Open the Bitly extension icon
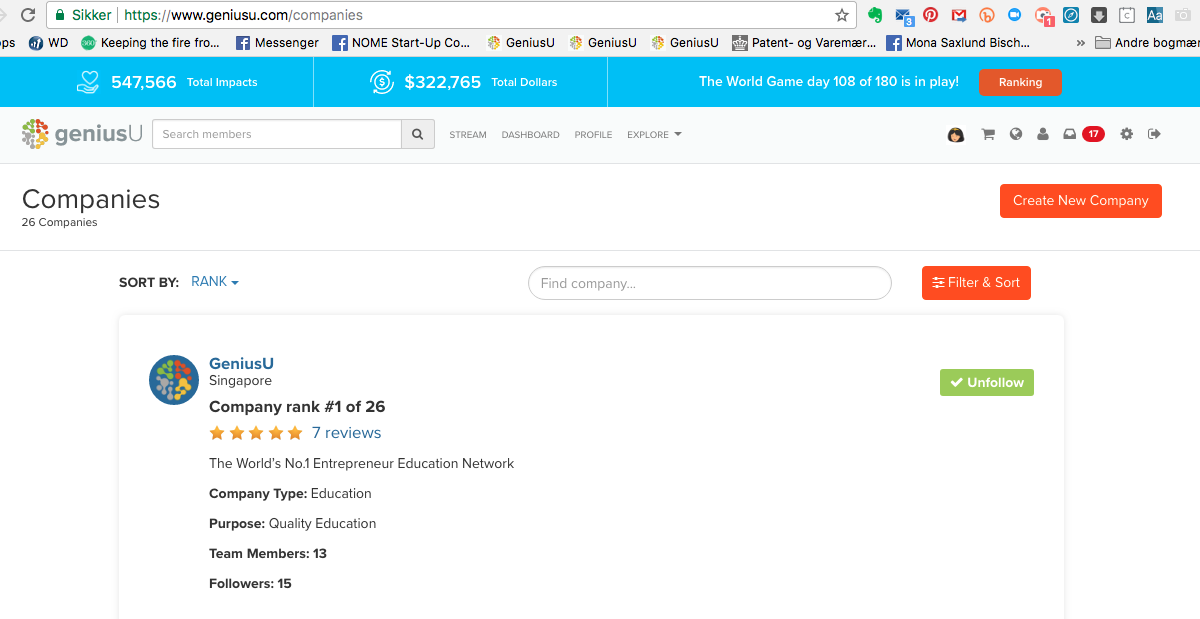The image size is (1200, 619). (x=987, y=15)
